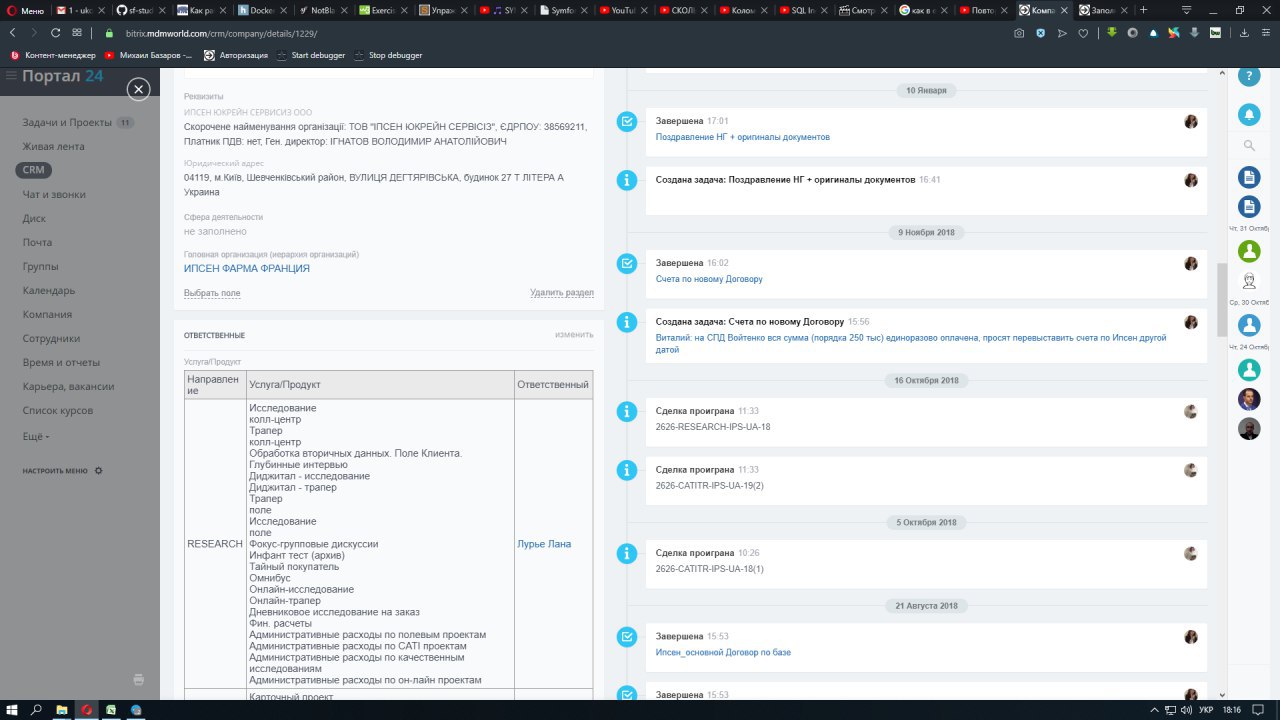The width and height of the screenshot is (1280, 720).
Task: Expand the Ещё menu dropdown
Action: pyautogui.click(x=36, y=437)
